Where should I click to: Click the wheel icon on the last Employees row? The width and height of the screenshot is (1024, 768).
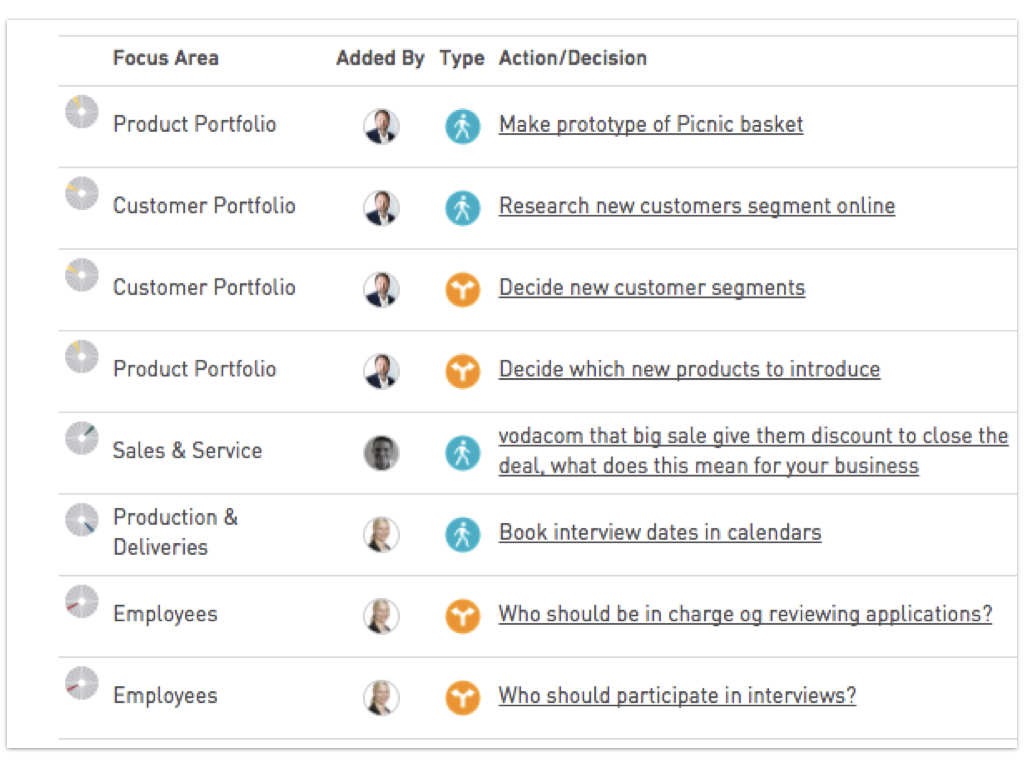[82, 683]
